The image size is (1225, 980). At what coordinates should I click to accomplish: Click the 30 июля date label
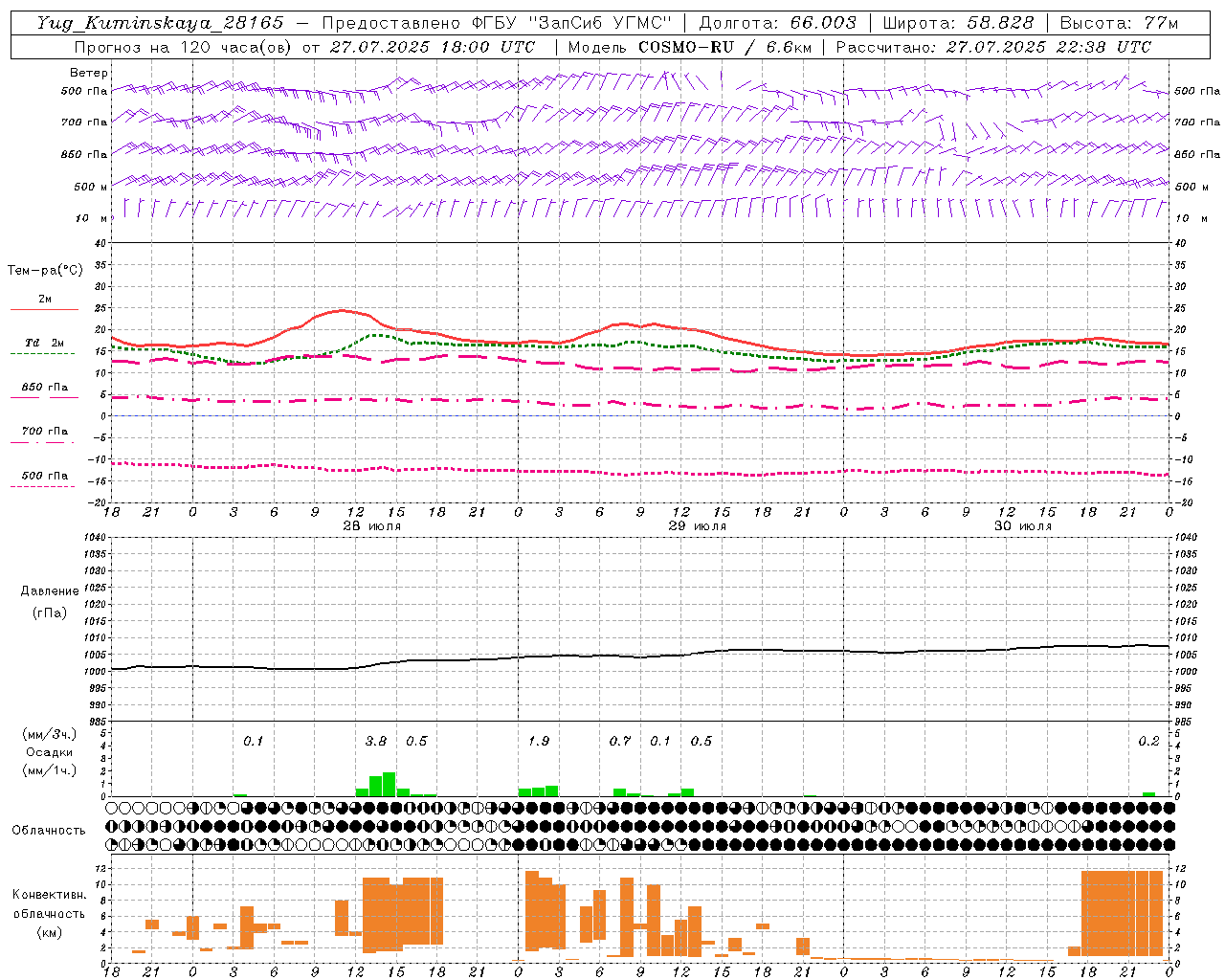coord(1022,526)
